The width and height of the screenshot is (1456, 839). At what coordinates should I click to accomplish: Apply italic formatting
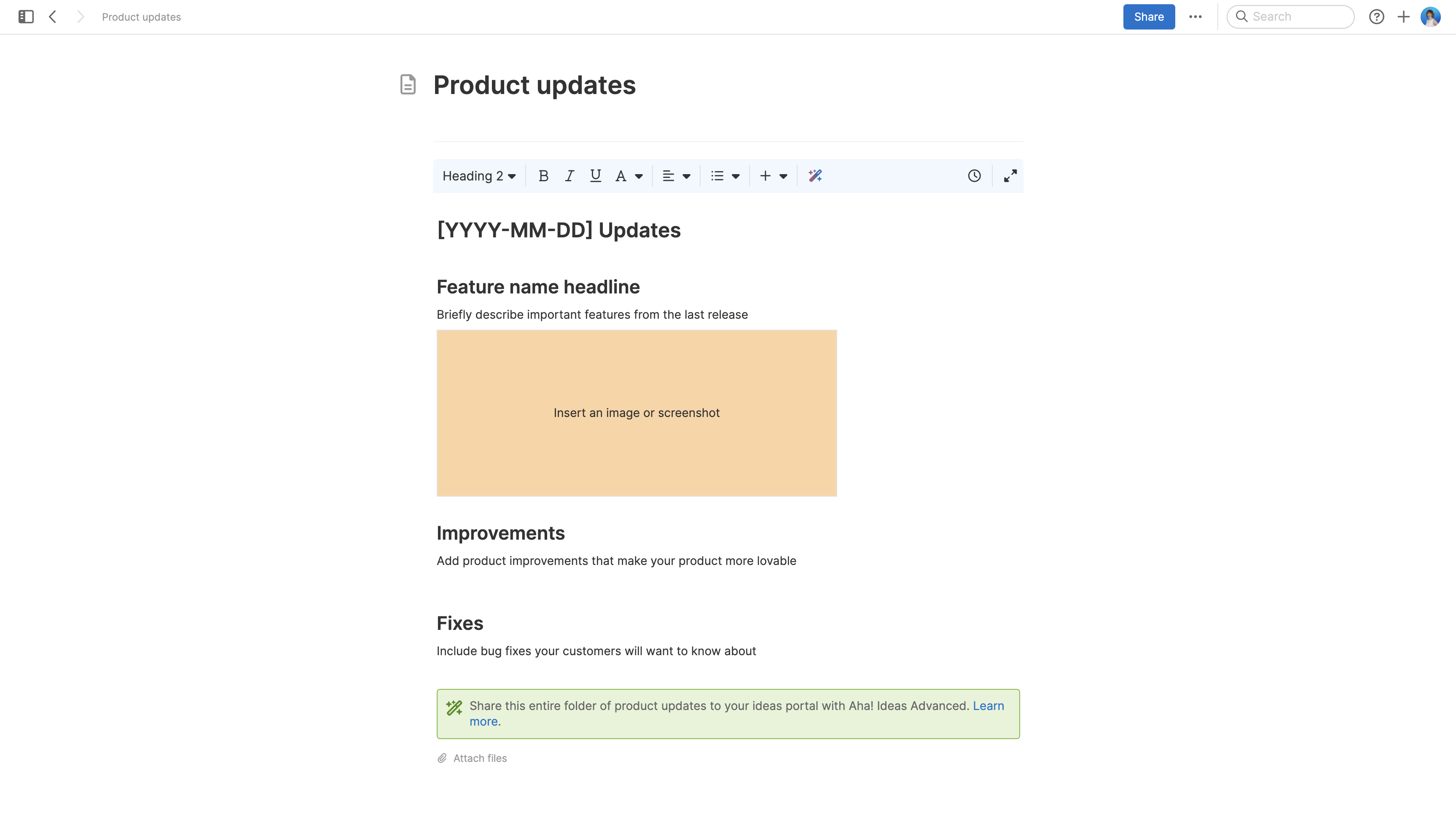569,176
